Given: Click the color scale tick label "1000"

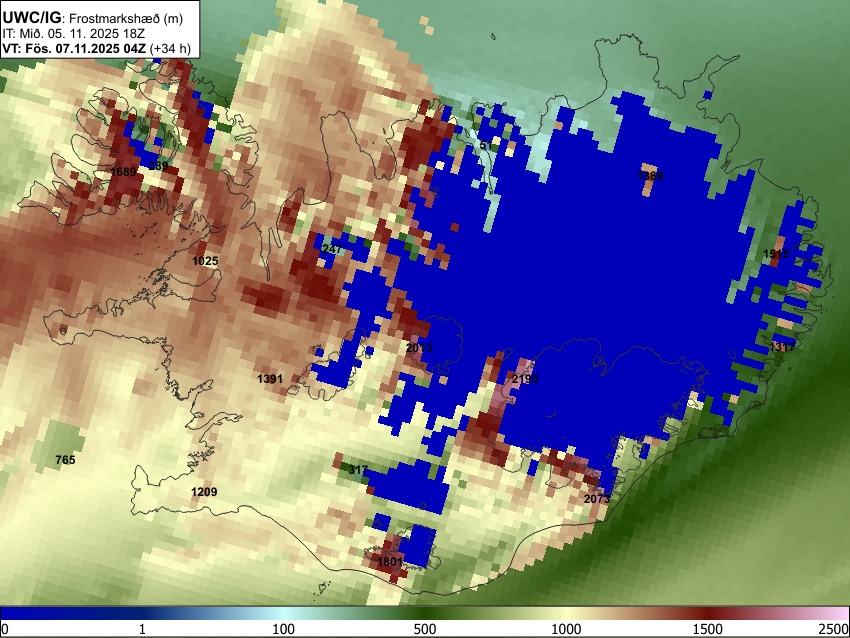Looking at the screenshot, I should point(566,629).
